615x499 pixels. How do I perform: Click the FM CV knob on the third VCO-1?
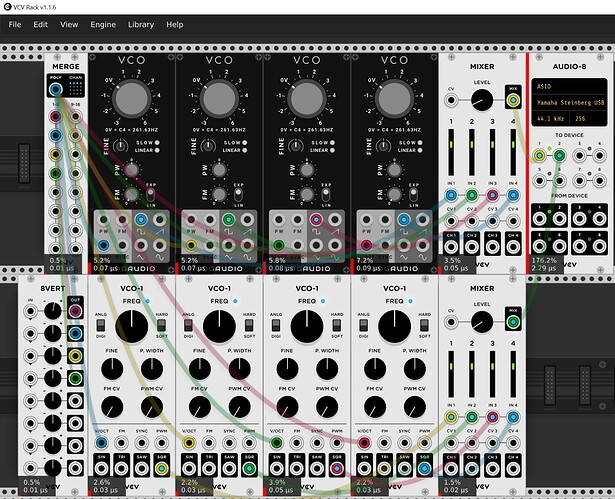click(287, 407)
